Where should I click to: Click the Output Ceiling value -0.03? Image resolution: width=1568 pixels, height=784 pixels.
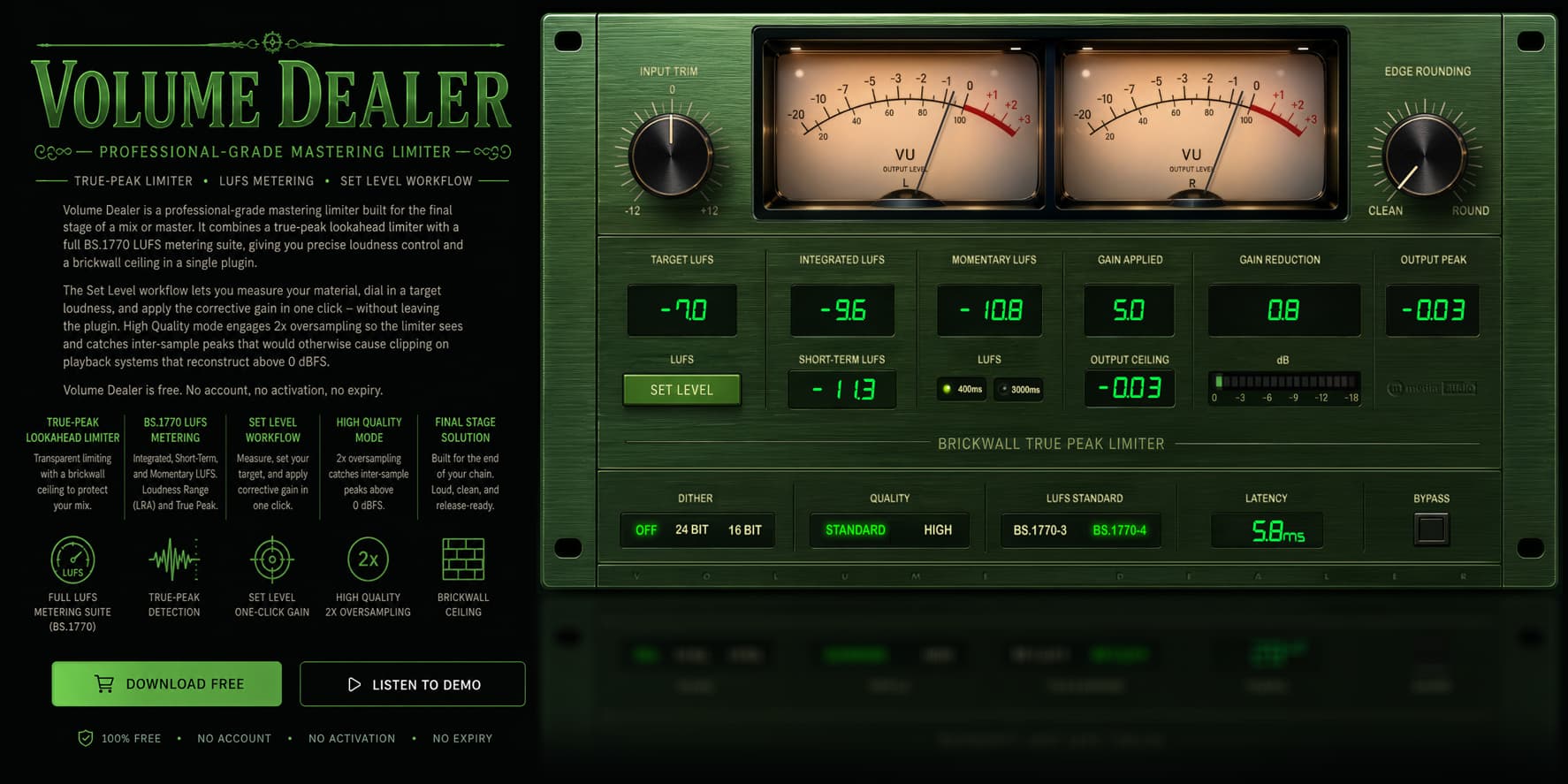point(1130,388)
